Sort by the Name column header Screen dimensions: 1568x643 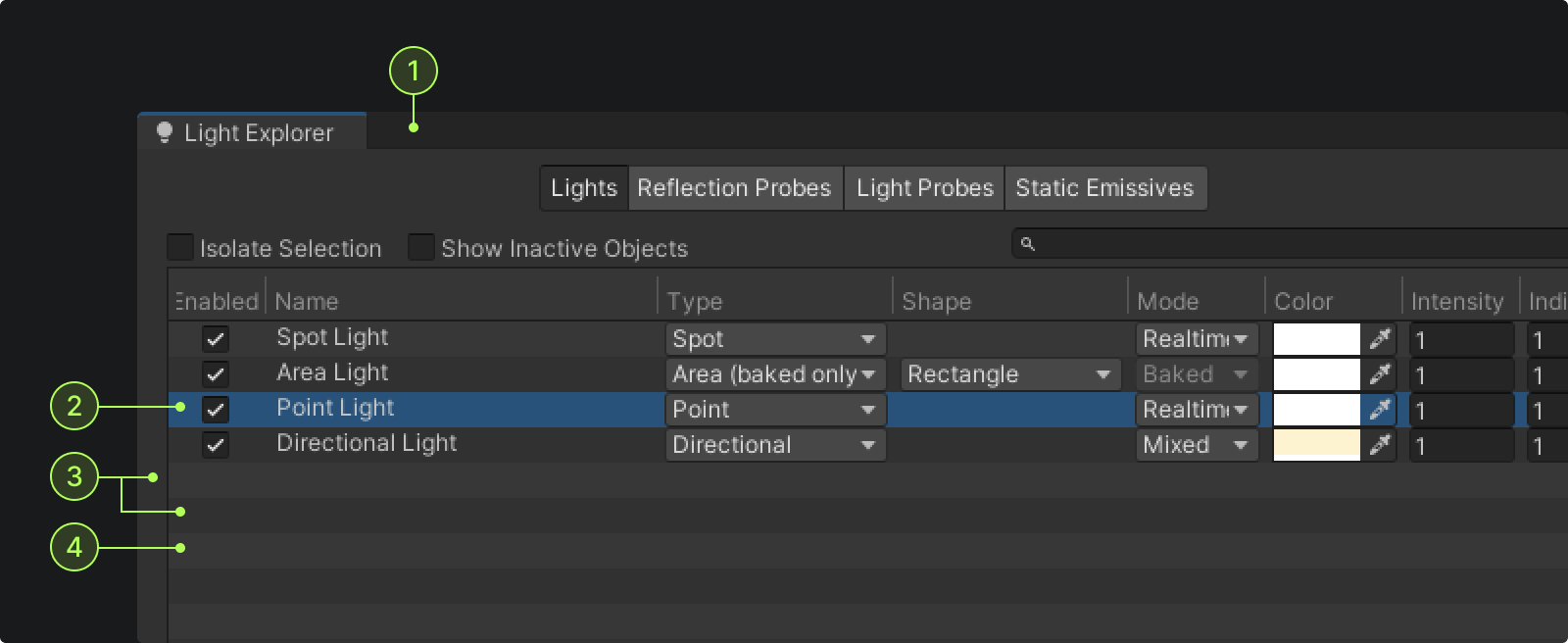[307, 301]
